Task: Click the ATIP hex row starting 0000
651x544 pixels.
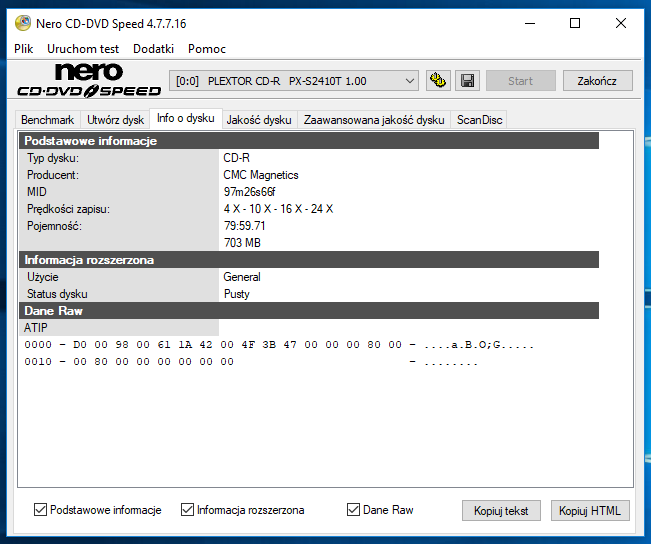Action: (279, 345)
